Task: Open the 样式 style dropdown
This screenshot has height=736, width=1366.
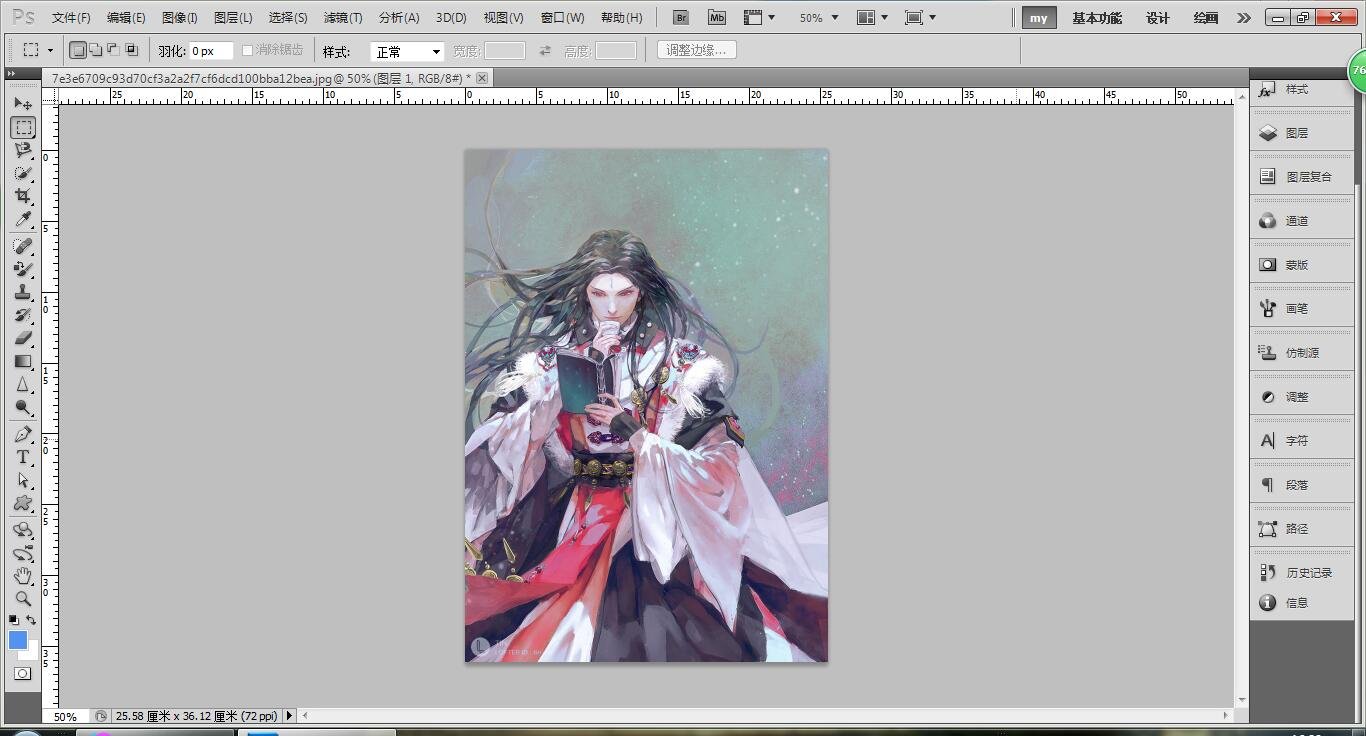Action: pyautogui.click(x=407, y=51)
